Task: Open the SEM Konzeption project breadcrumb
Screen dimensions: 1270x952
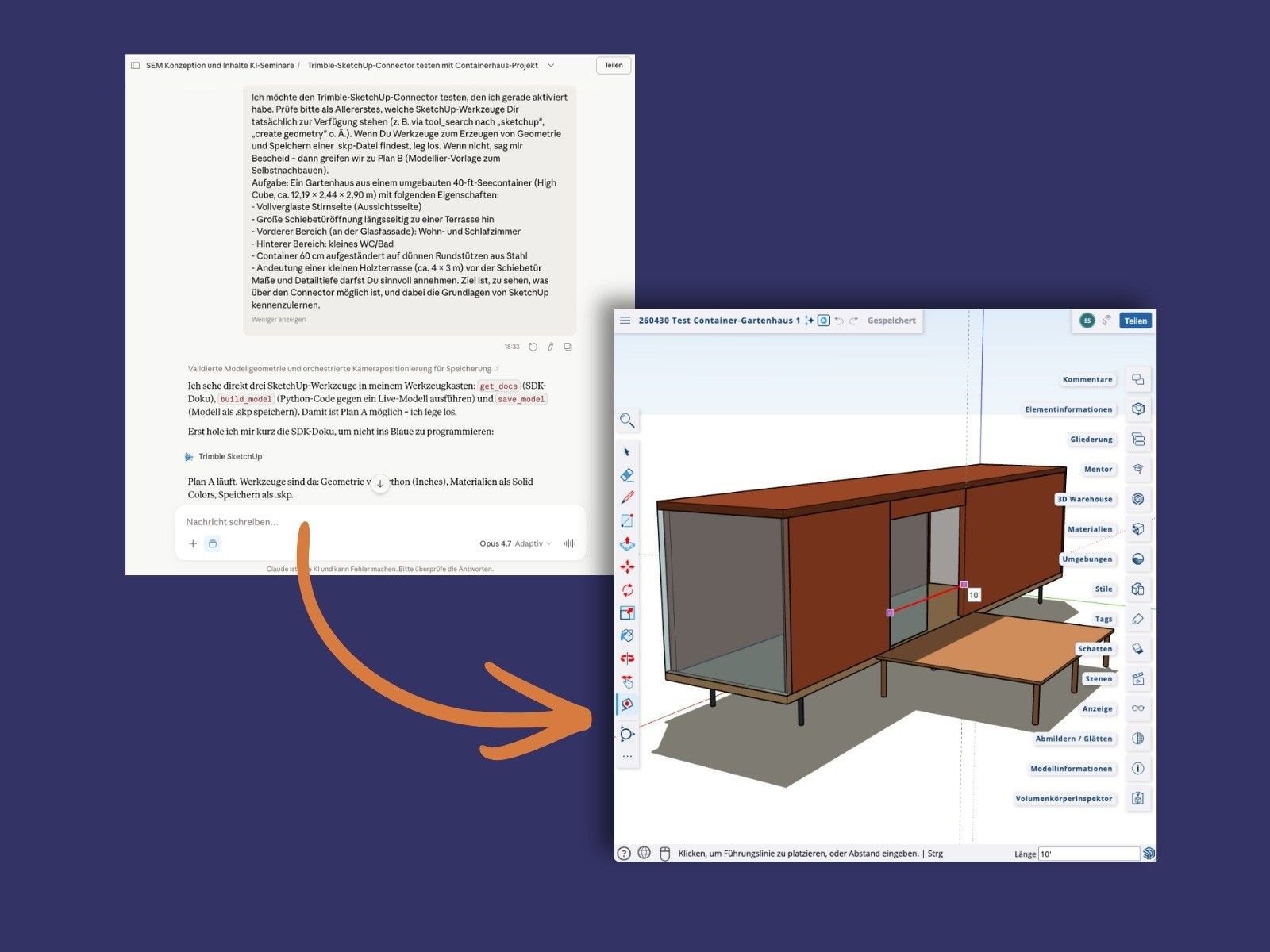Action: click(220, 66)
